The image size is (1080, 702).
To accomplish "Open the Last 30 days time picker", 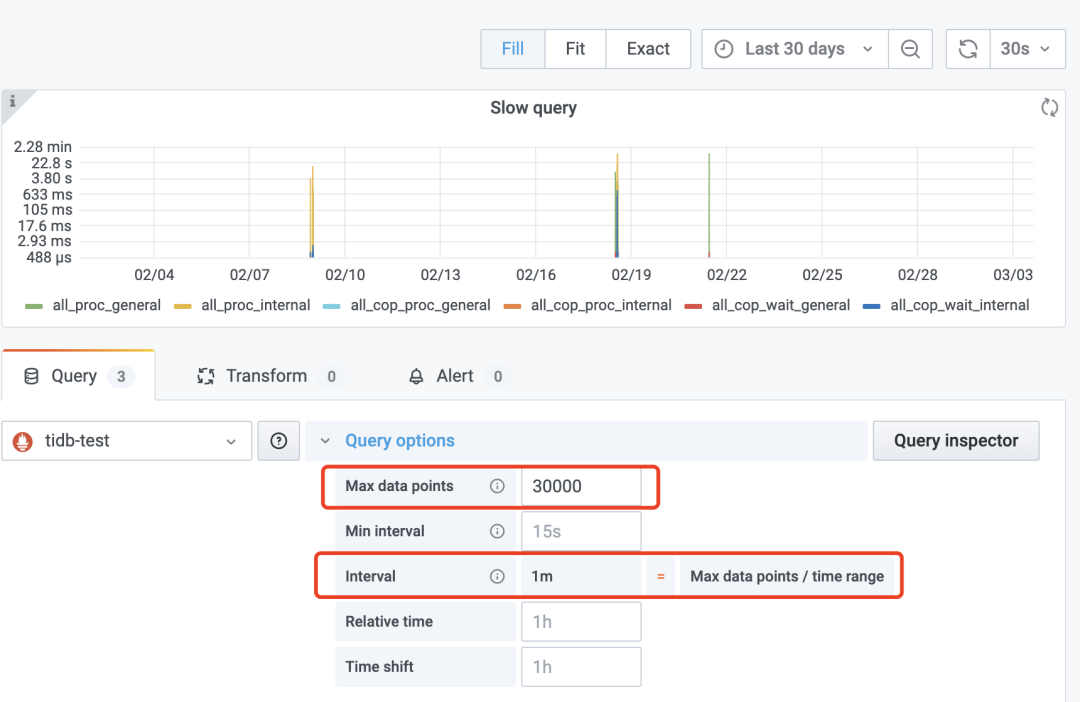I will pos(795,49).
